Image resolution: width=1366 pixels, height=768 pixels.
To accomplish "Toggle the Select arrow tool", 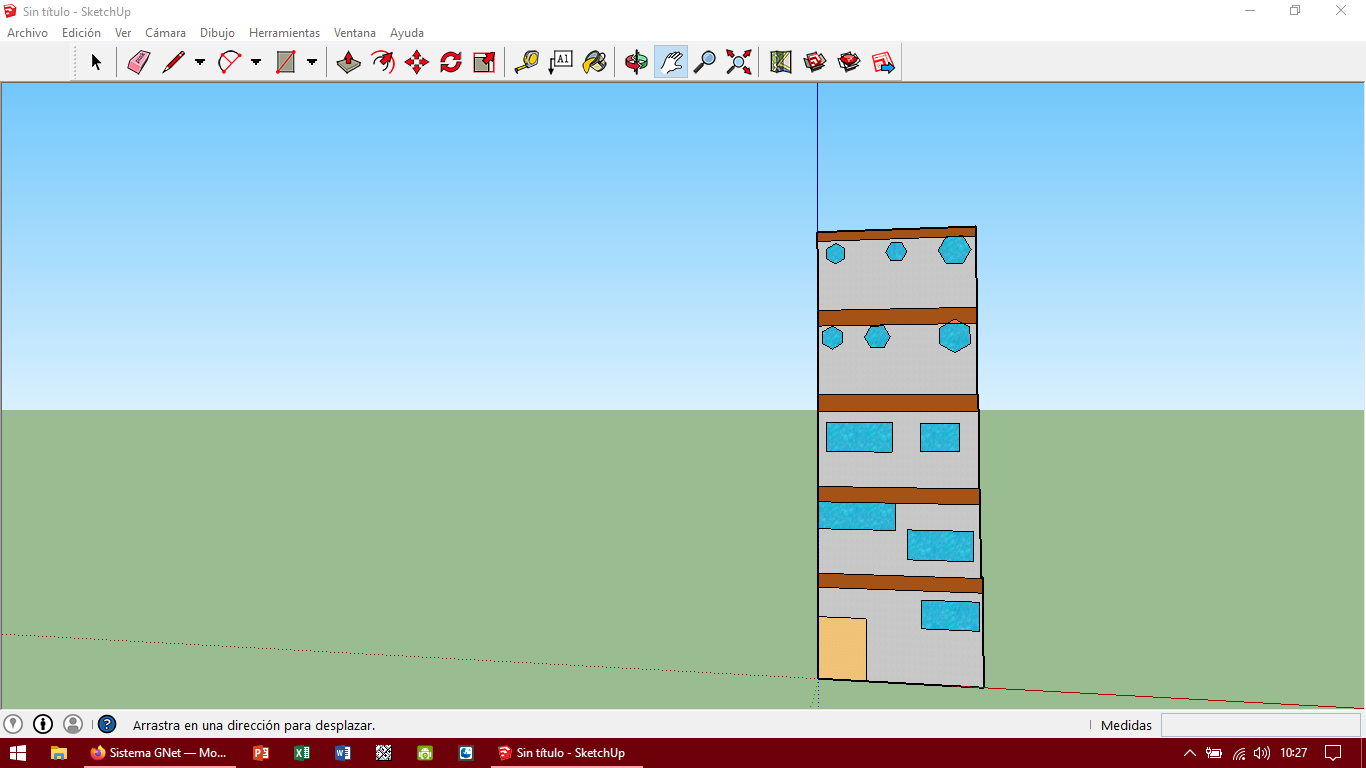I will [96, 62].
